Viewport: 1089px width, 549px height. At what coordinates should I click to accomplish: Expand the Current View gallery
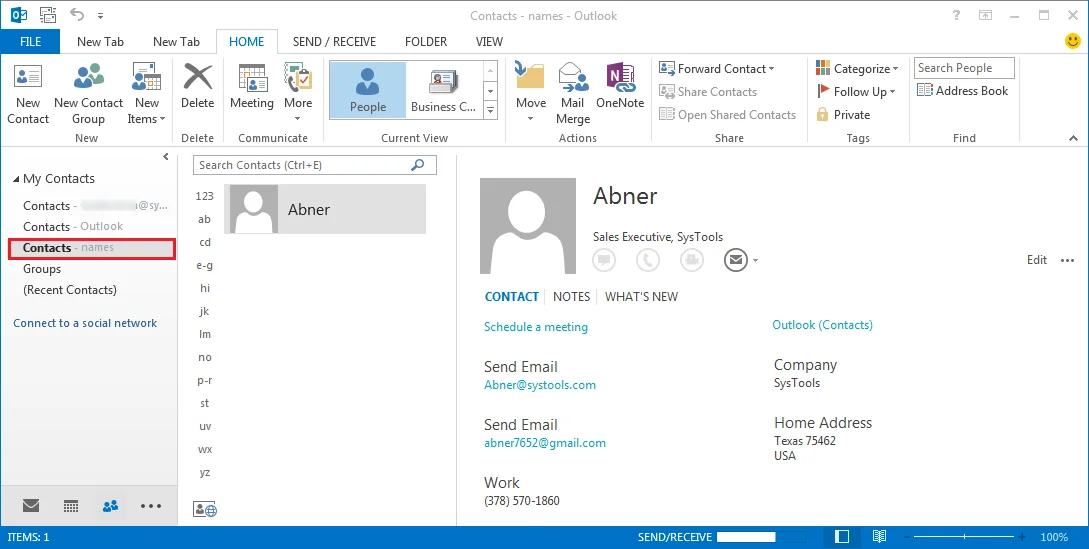point(490,110)
